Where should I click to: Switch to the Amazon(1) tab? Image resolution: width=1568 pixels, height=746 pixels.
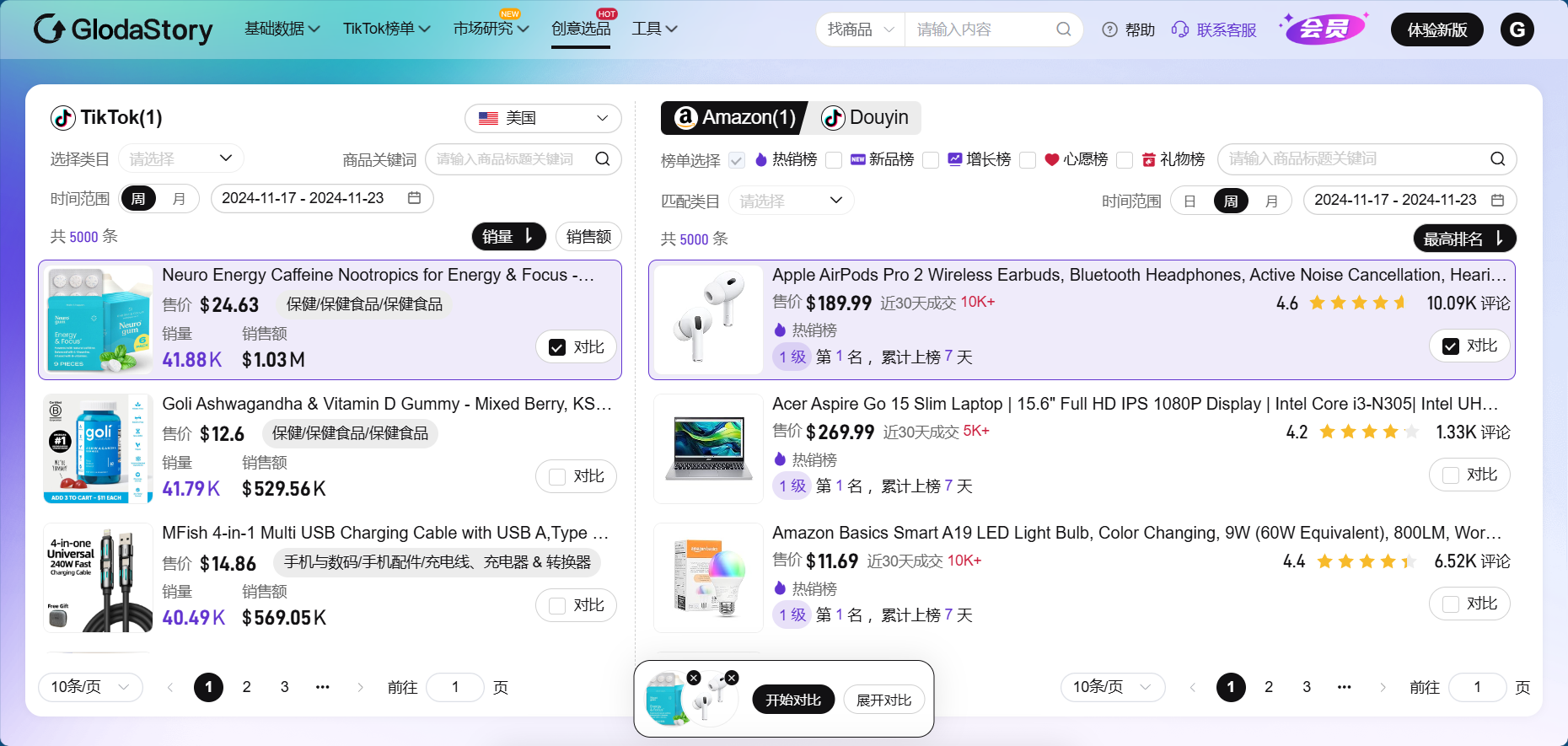point(735,118)
